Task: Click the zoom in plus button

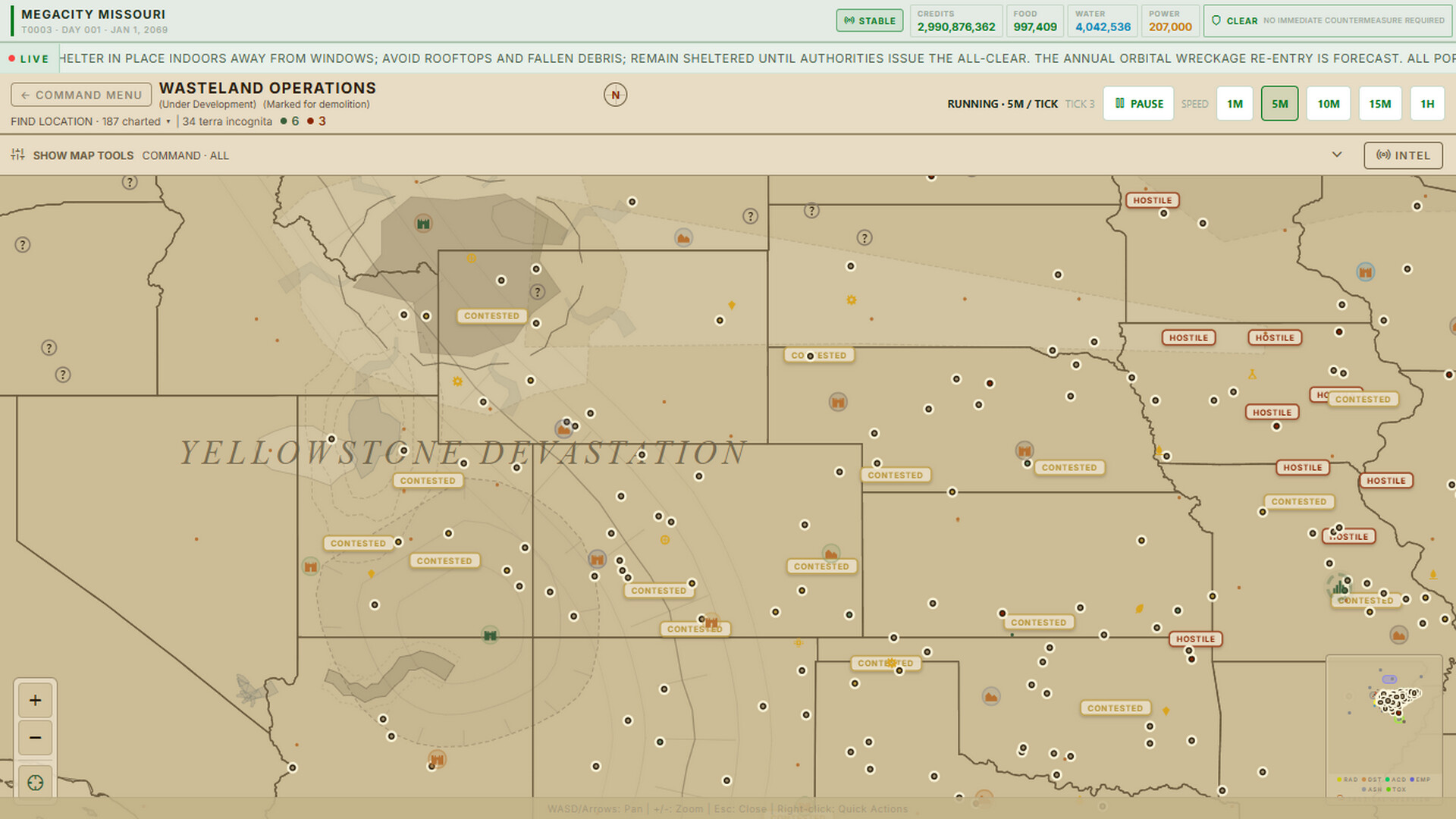Action: click(x=35, y=700)
